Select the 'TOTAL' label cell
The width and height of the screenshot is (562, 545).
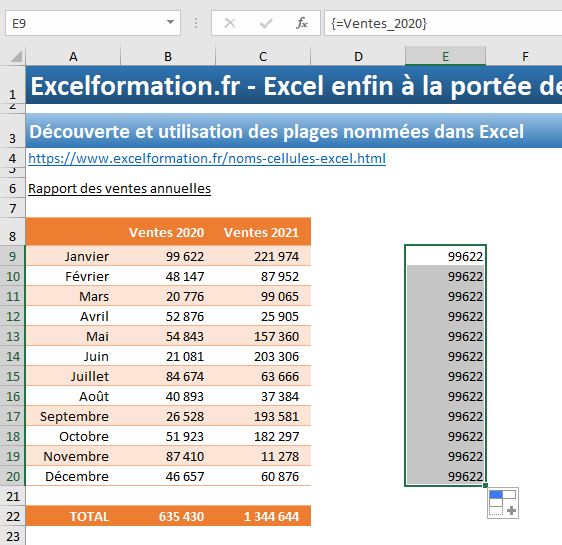73,516
